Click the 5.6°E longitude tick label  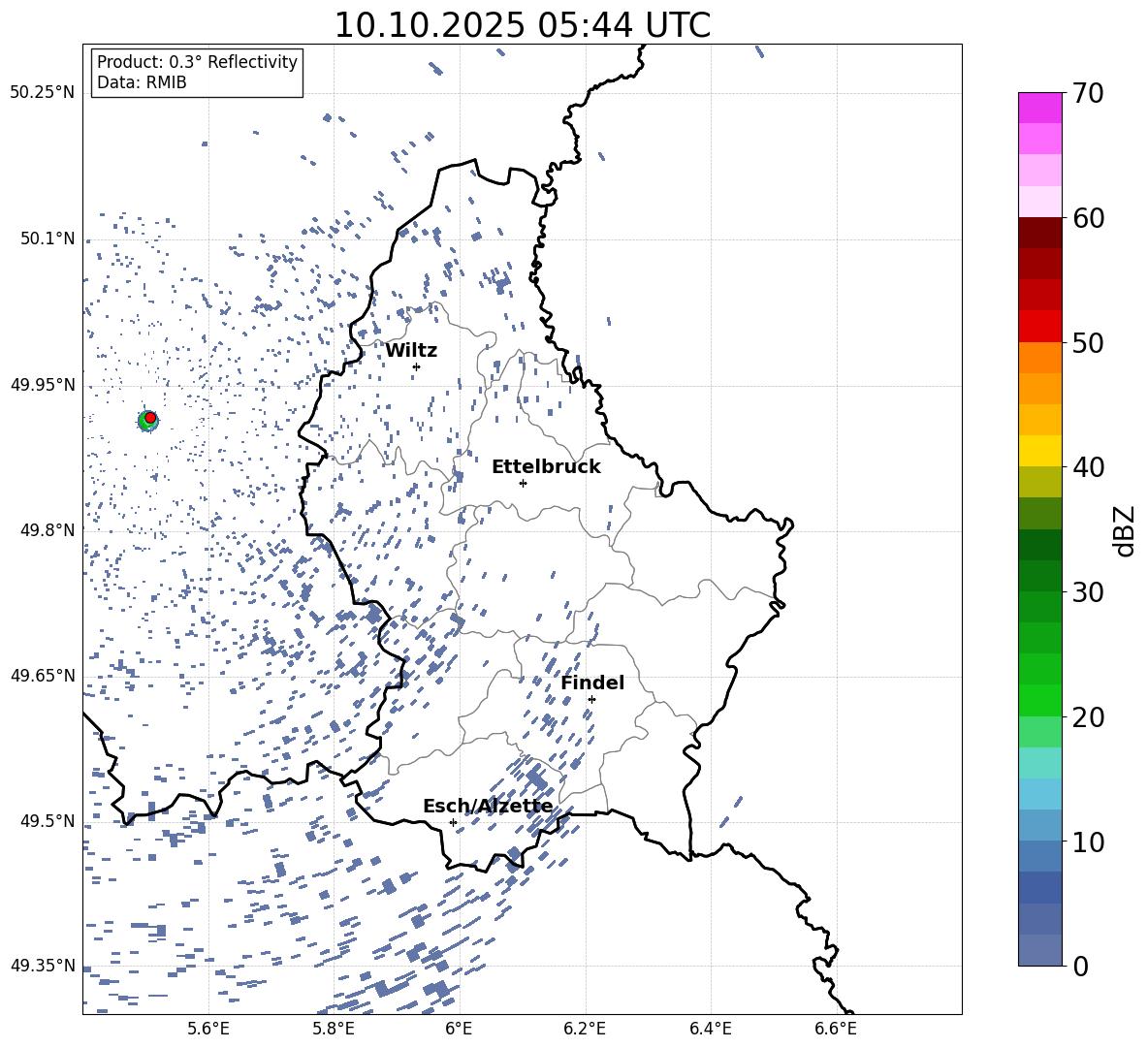pyautogui.click(x=208, y=1029)
